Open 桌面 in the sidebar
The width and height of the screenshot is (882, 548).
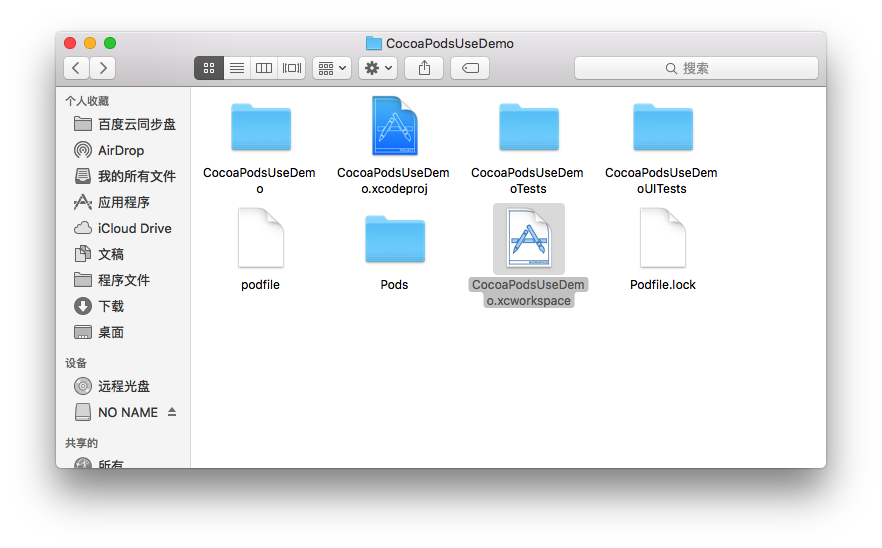[124, 332]
